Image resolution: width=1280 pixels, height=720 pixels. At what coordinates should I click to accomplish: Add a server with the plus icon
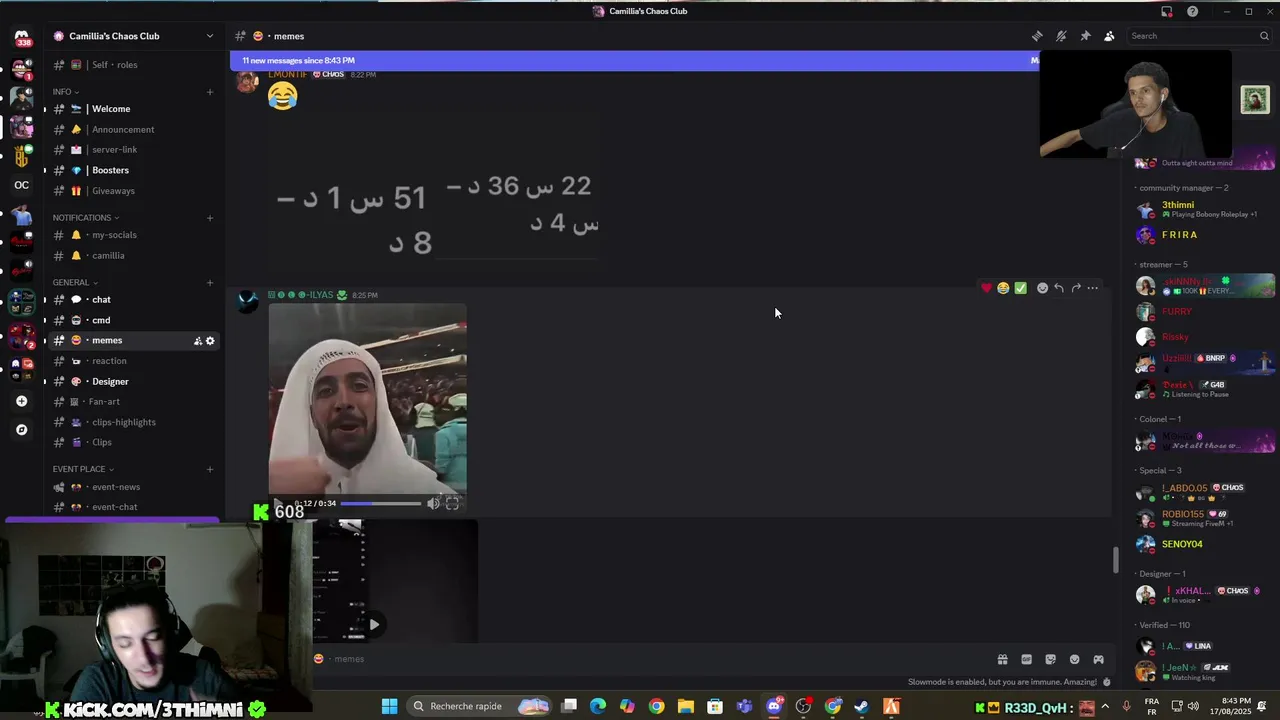click(x=21, y=401)
